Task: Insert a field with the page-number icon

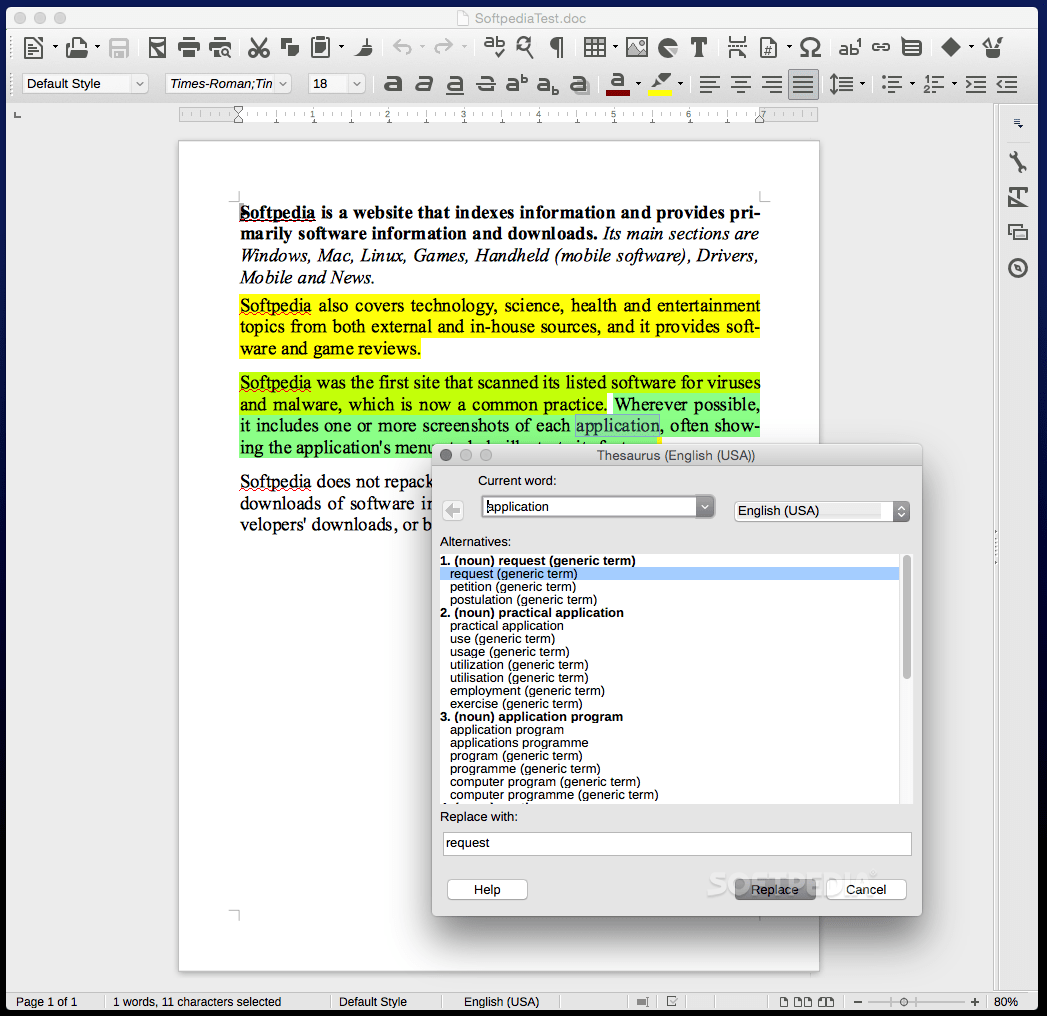Action: pyautogui.click(x=769, y=47)
